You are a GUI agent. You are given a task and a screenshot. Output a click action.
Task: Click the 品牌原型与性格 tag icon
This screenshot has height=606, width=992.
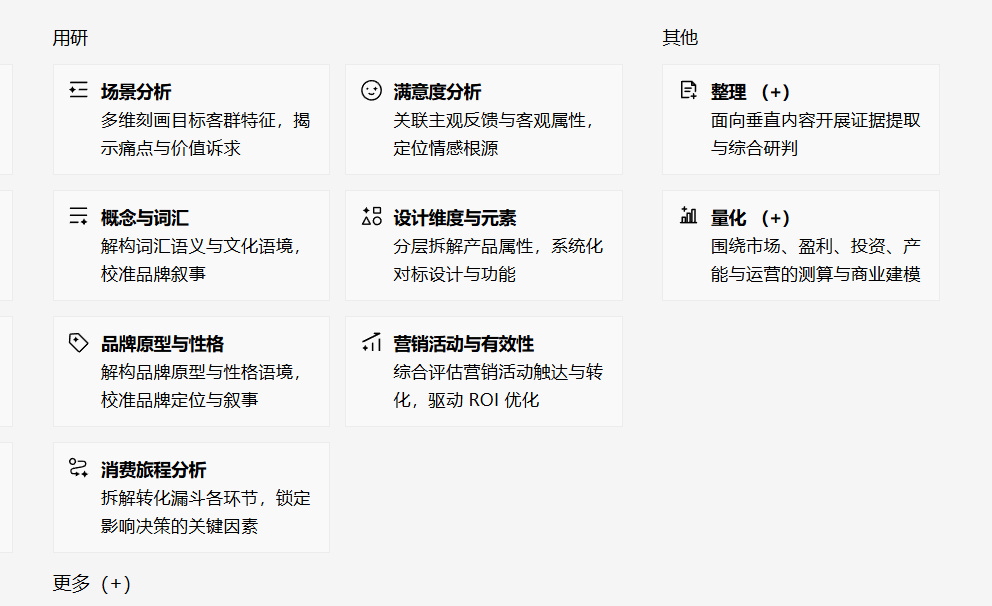tap(78, 343)
